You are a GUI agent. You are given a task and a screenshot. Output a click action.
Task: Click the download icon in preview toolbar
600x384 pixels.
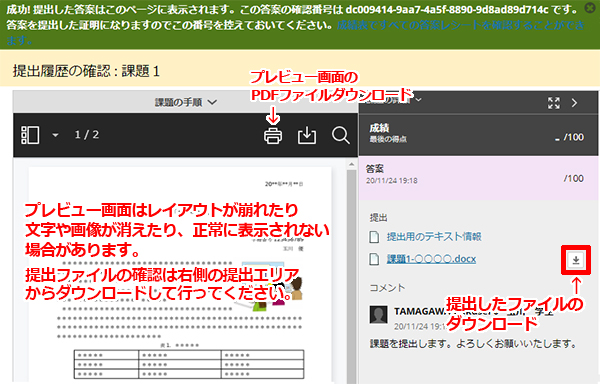coord(307,135)
